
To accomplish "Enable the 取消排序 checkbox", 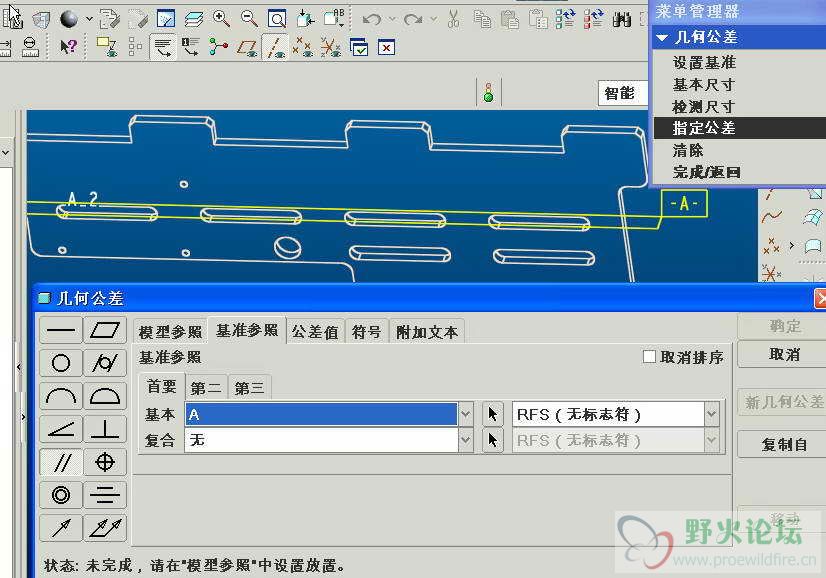I will coord(650,357).
